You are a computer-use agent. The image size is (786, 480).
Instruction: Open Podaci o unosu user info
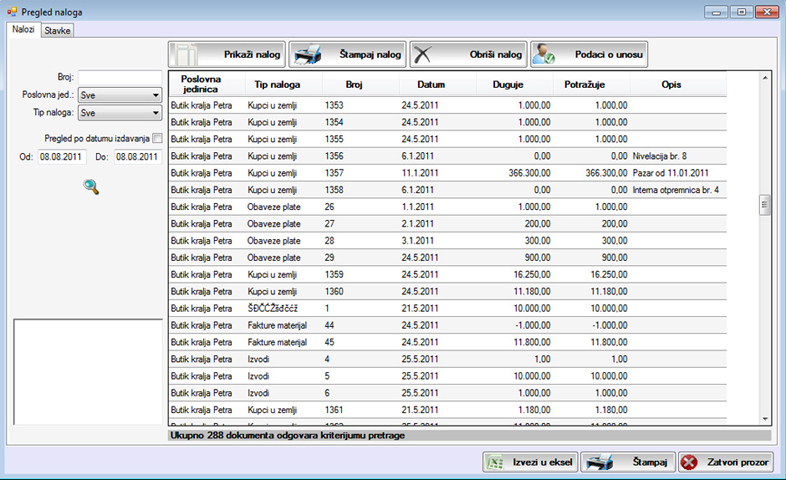tap(589, 54)
